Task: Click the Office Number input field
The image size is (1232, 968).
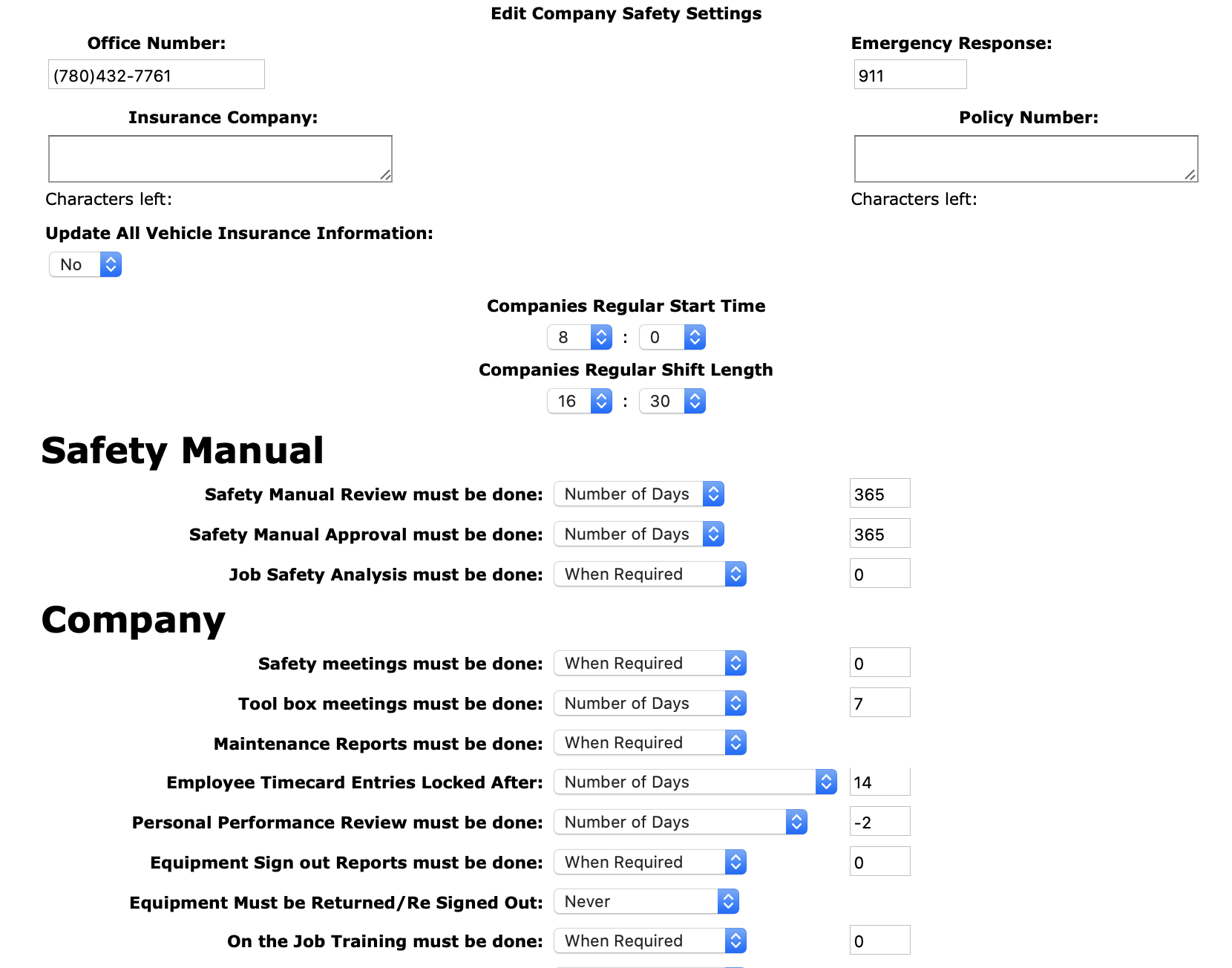Action: click(156, 75)
